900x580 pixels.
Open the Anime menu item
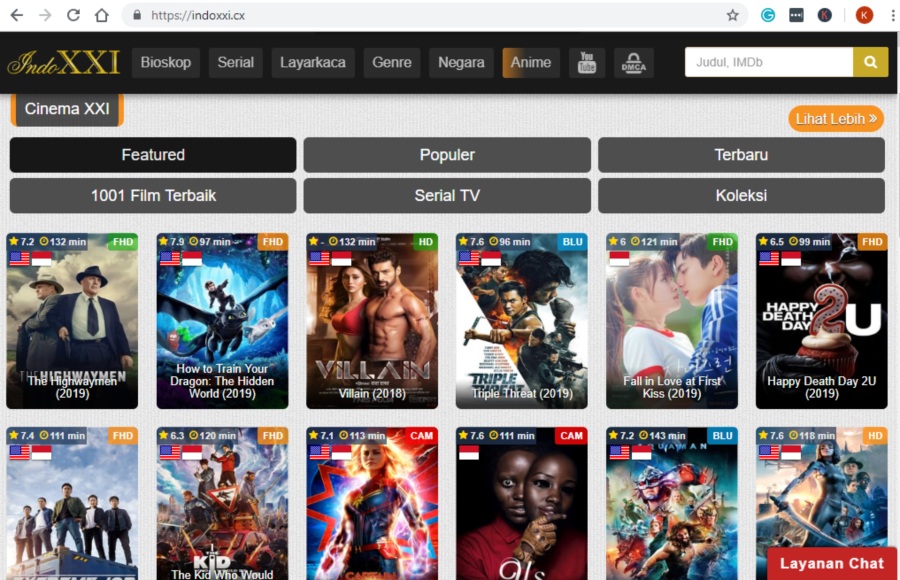[x=531, y=63]
